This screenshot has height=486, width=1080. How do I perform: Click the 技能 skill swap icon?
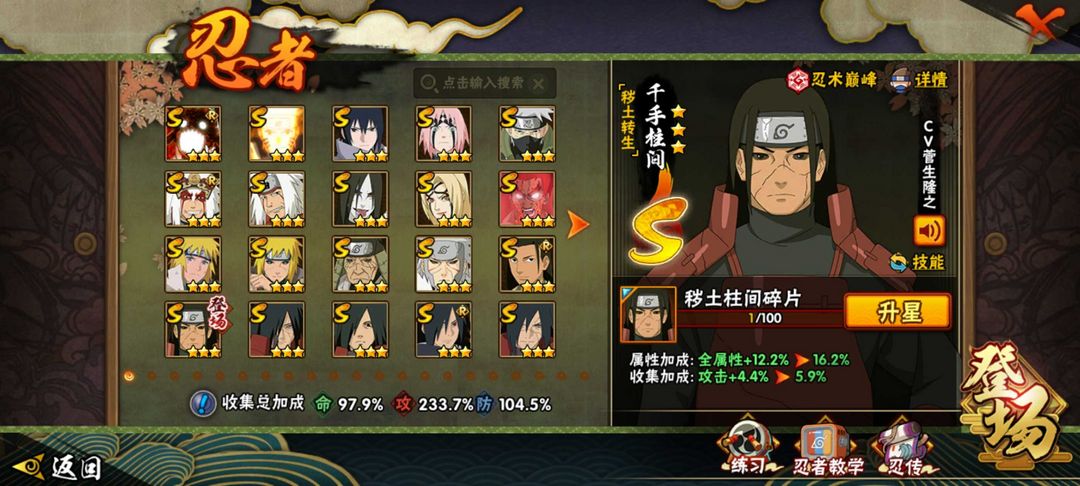tap(898, 262)
